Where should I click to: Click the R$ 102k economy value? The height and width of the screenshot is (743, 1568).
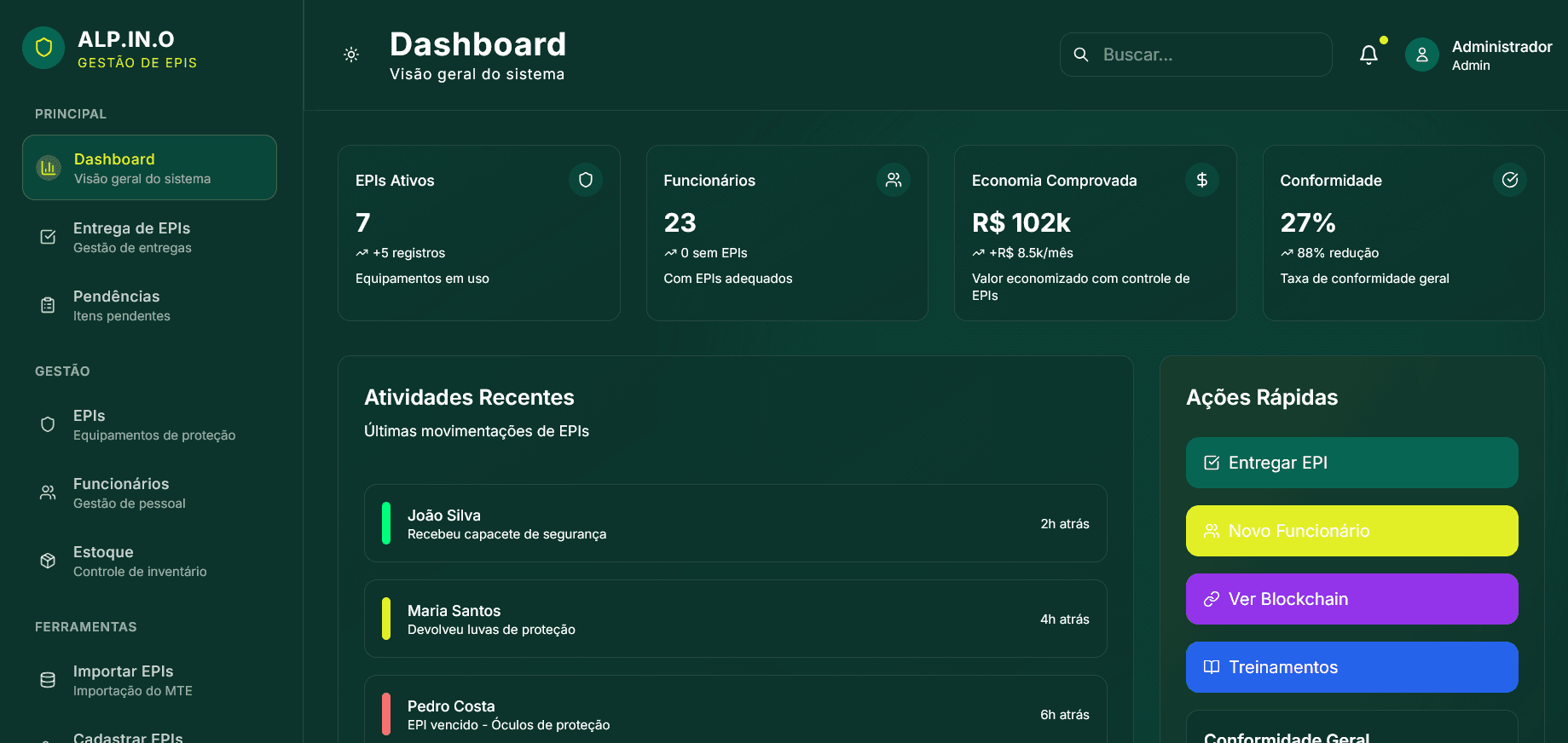pos(1021,222)
